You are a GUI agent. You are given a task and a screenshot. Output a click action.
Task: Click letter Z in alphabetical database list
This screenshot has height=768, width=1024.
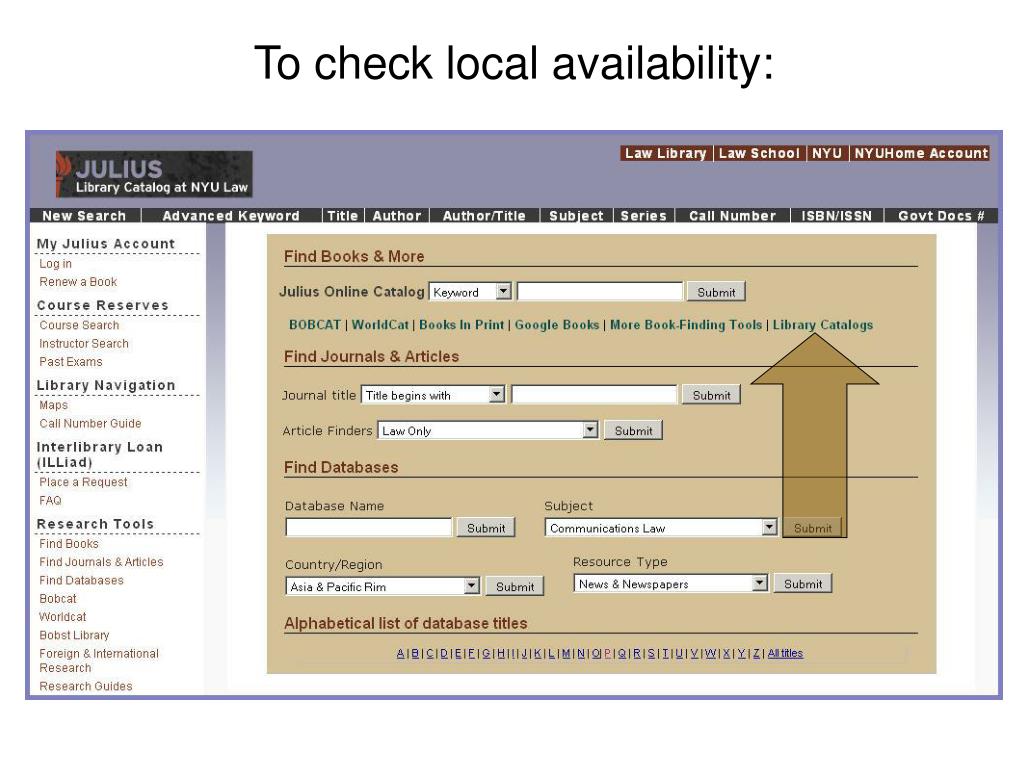[756, 653]
